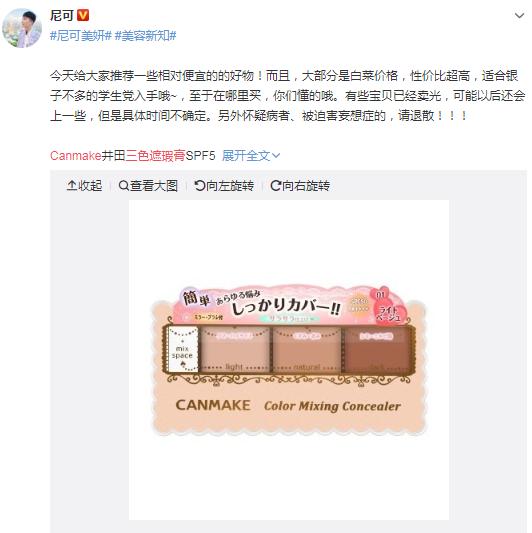532x533 pixels.
Task: View large image with 查看大图
Action: click(148, 186)
